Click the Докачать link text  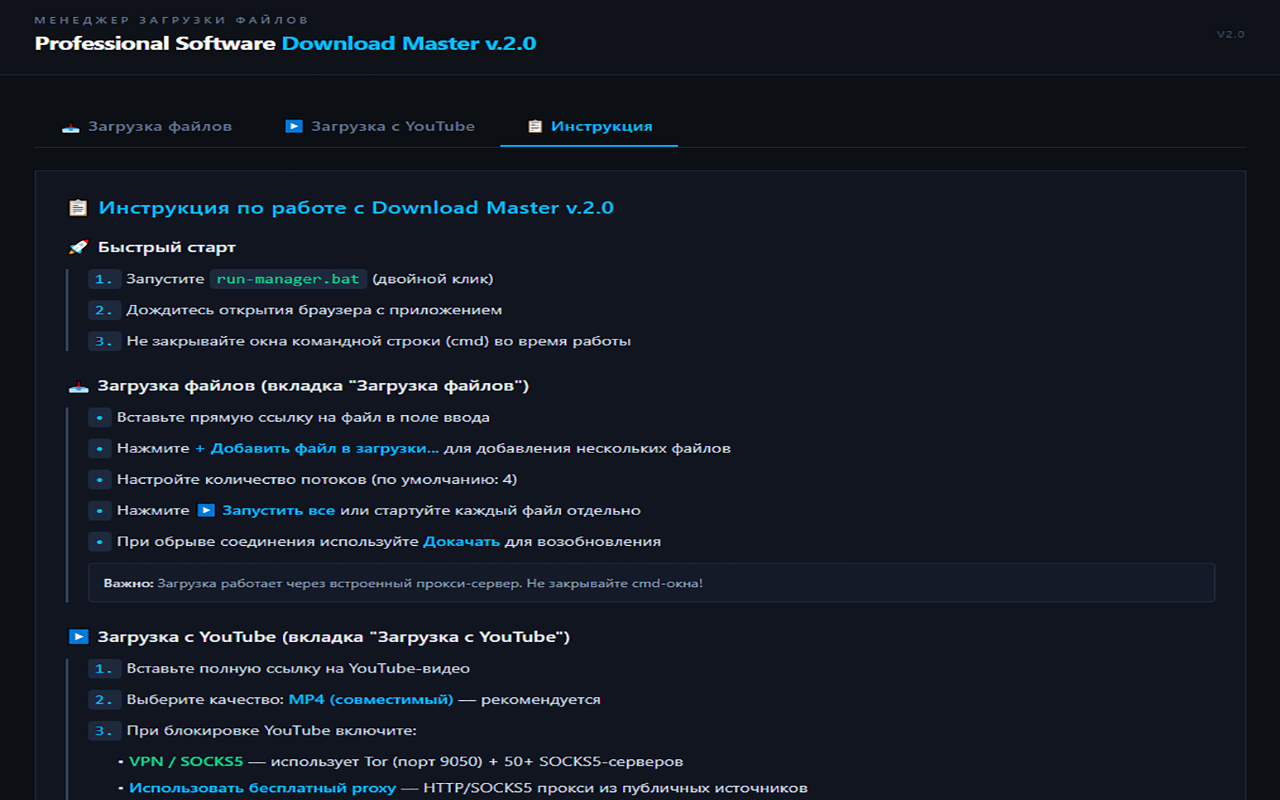(461, 541)
